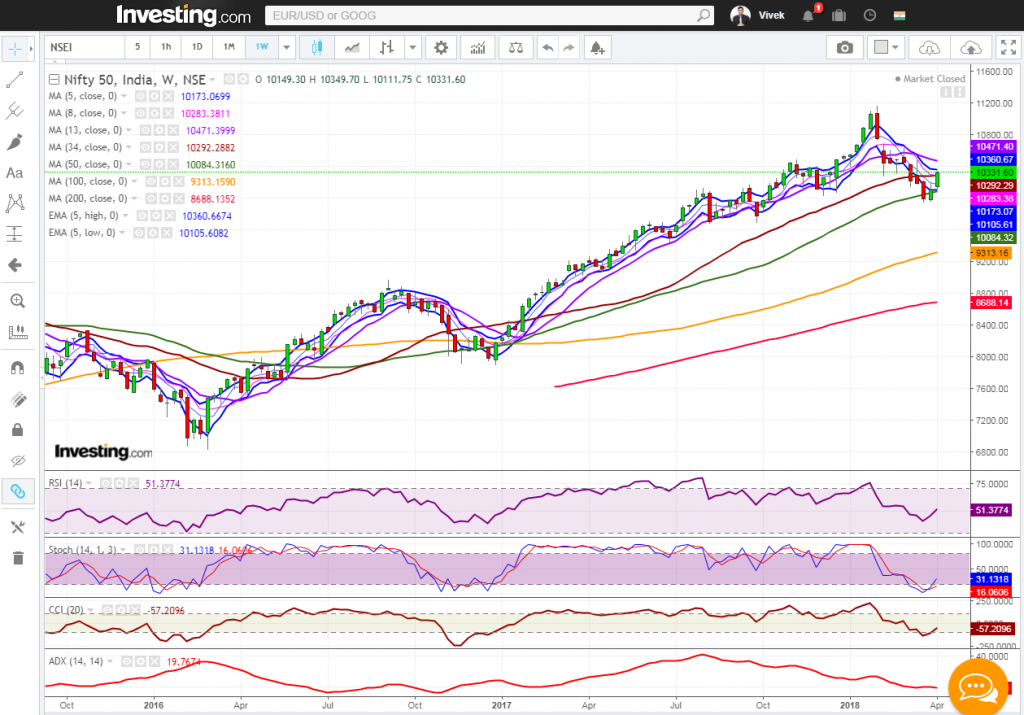The width and height of the screenshot is (1024, 715).
Task: Collapse indicator legend minus box
Action: coord(54,80)
